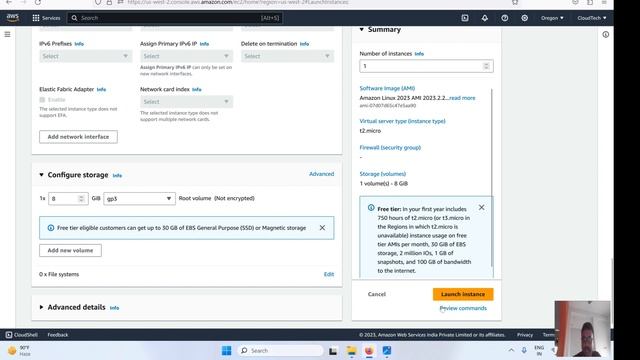Image resolution: width=640 pixels, height=360 pixels.
Task: Open the Firewall (security group) link
Action: (x=390, y=148)
